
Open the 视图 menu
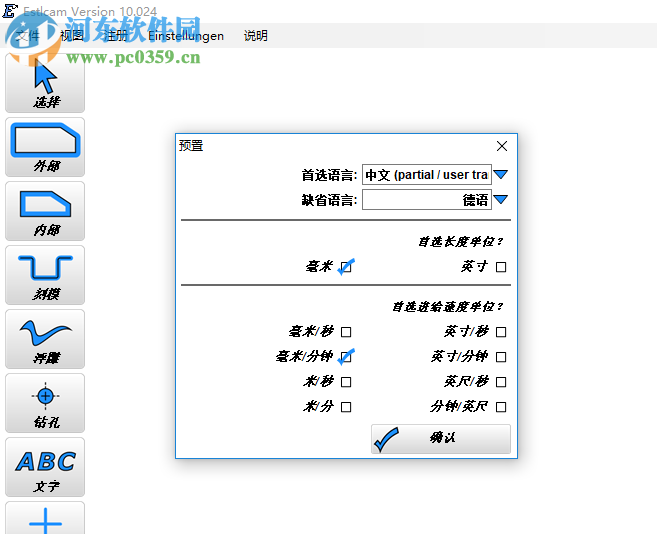click(72, 36)
